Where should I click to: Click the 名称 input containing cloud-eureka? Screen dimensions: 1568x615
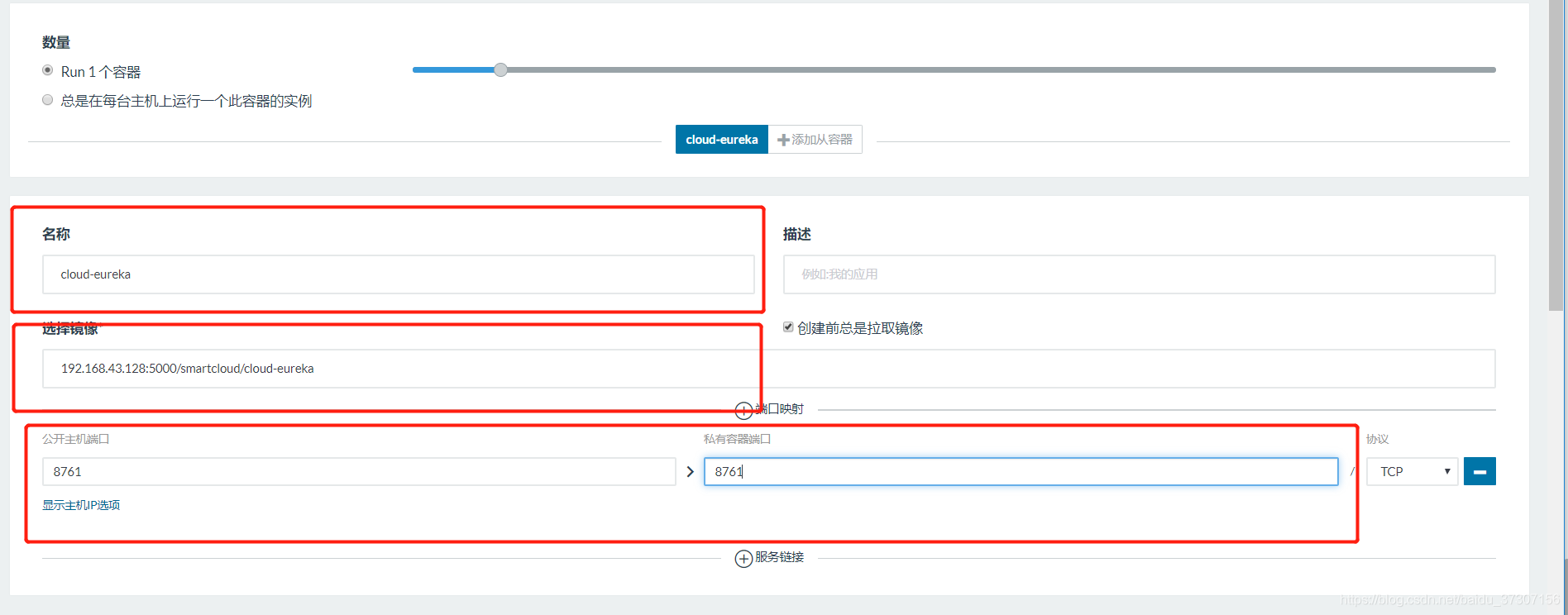(398, 274)
